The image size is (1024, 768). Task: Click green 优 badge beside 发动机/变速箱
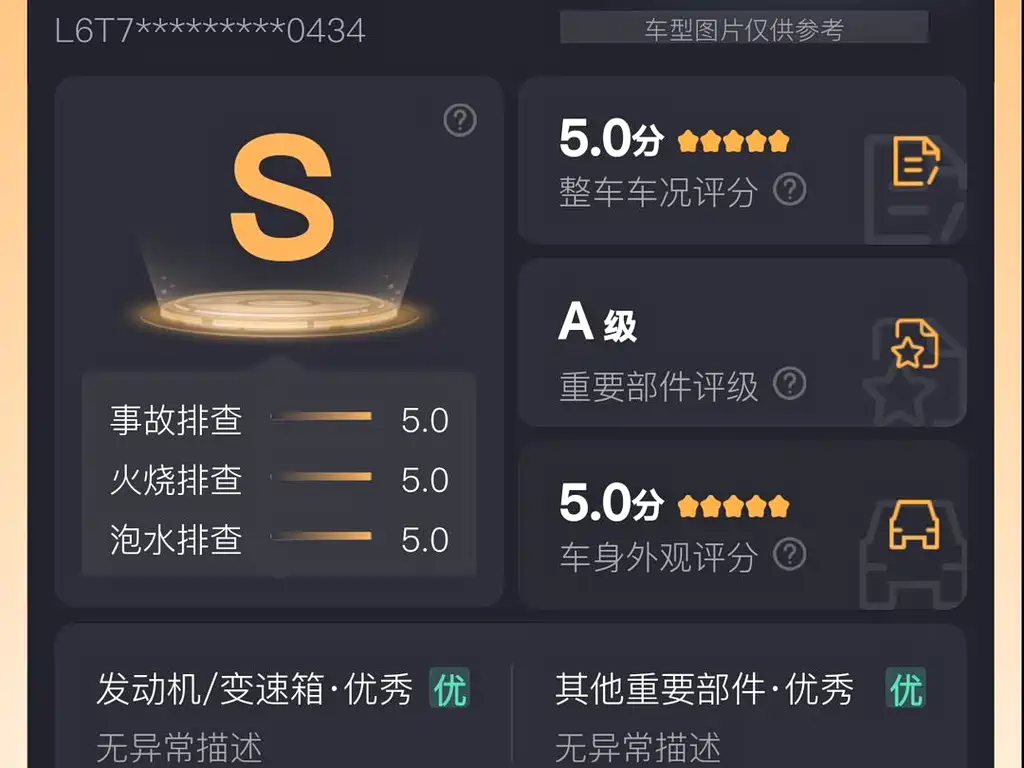click(x=450, y=688)
